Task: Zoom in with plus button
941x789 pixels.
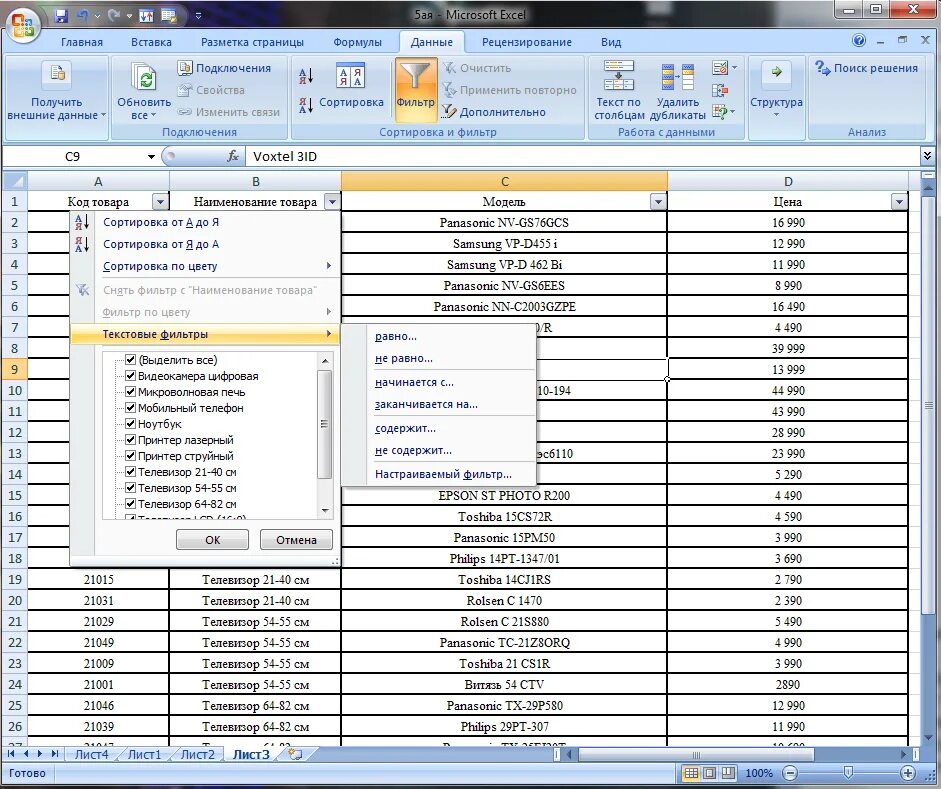Action: (x=908, y=773)
